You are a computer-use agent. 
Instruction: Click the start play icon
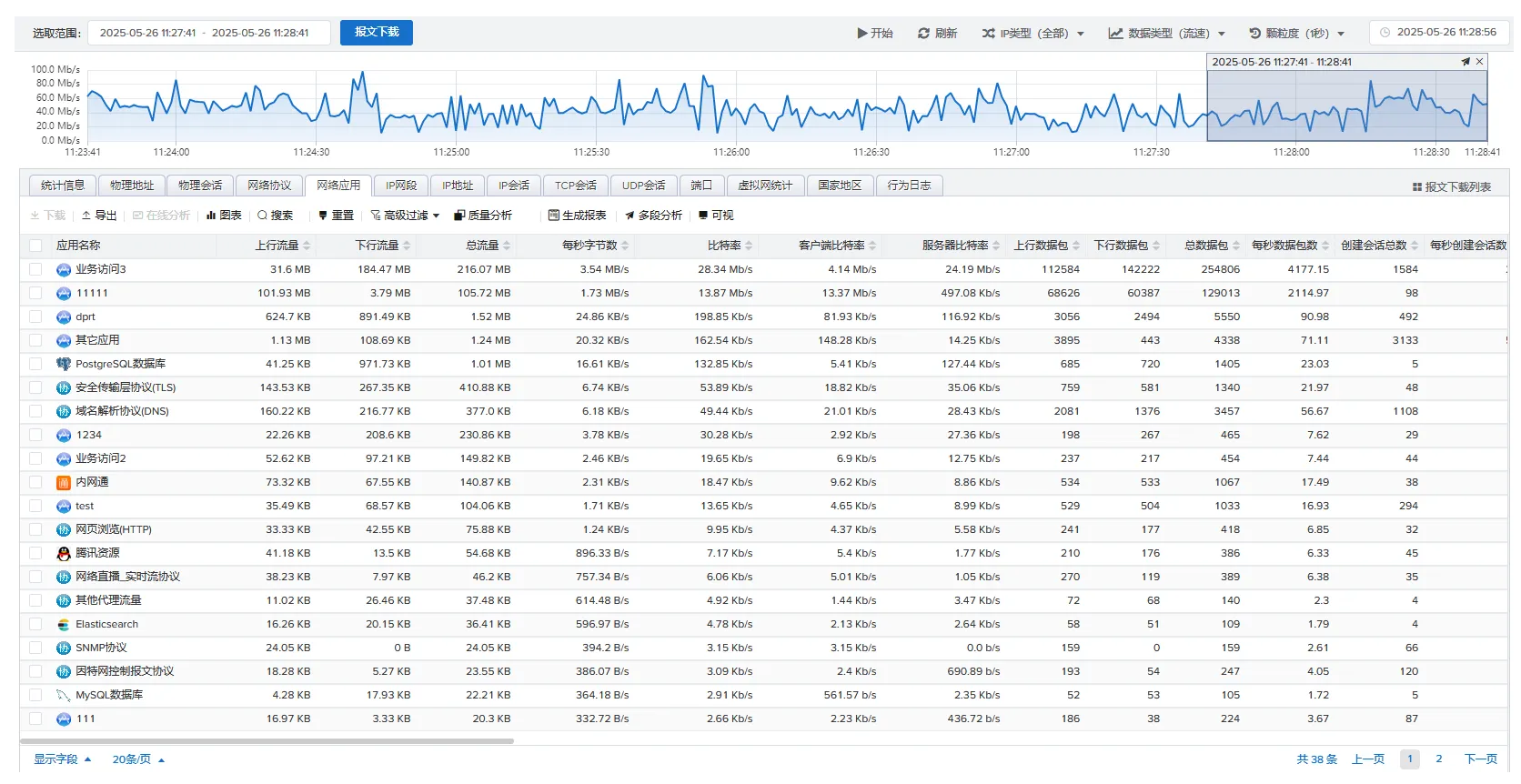click(861, 33)
